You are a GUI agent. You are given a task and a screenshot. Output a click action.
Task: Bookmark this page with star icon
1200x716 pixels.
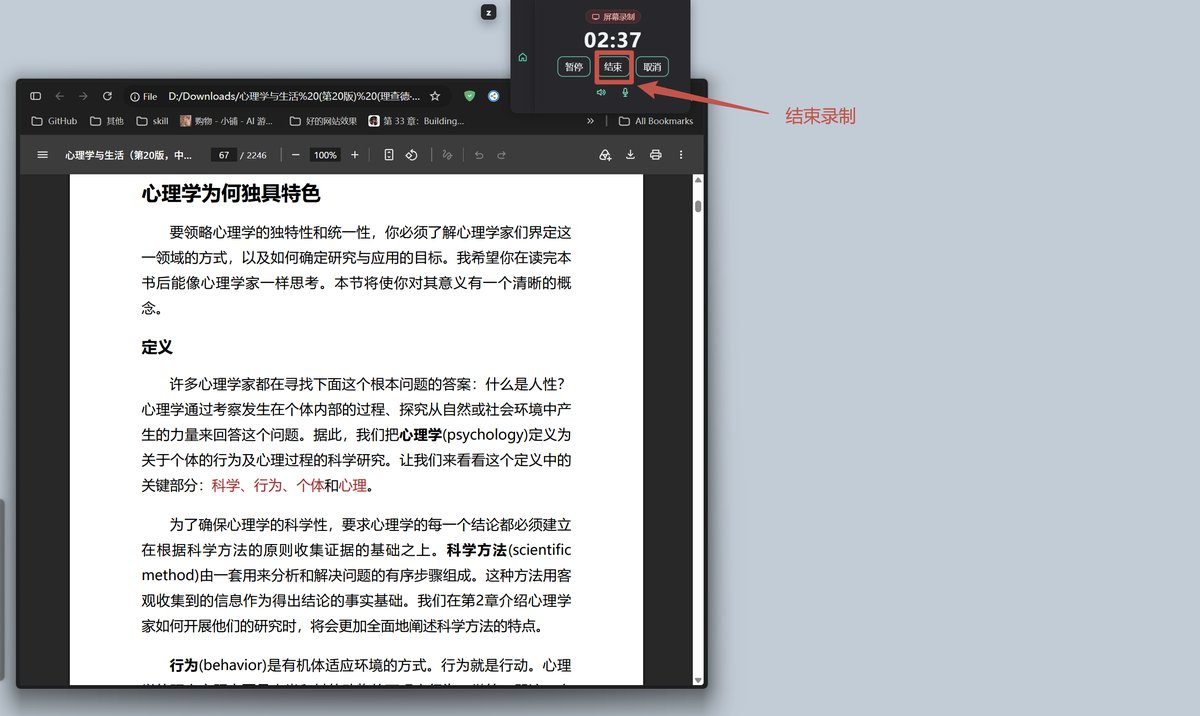coord(435,96)
